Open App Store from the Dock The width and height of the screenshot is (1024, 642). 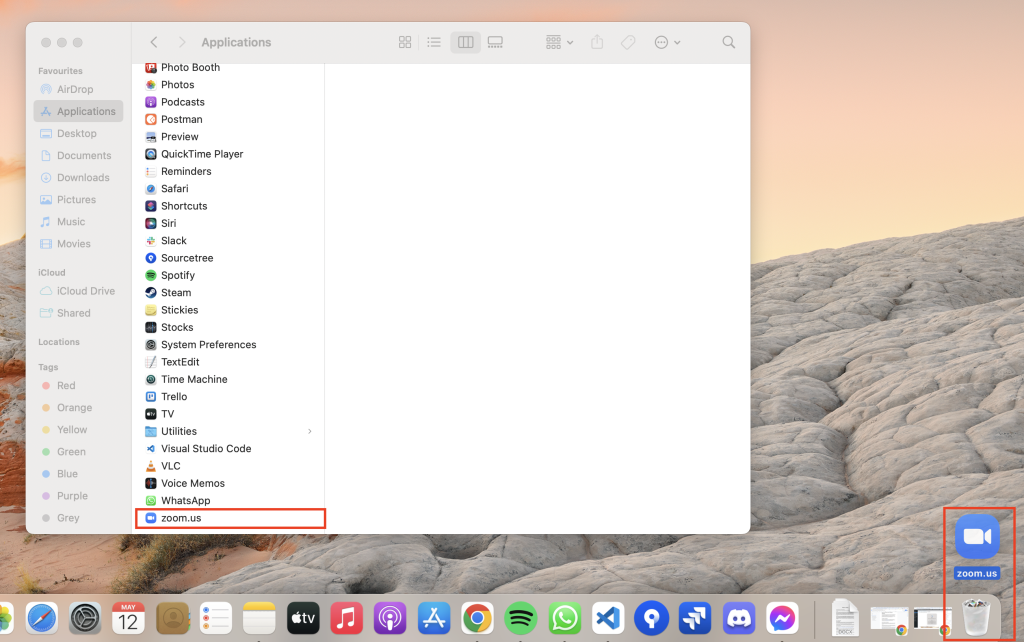(434, 618)
